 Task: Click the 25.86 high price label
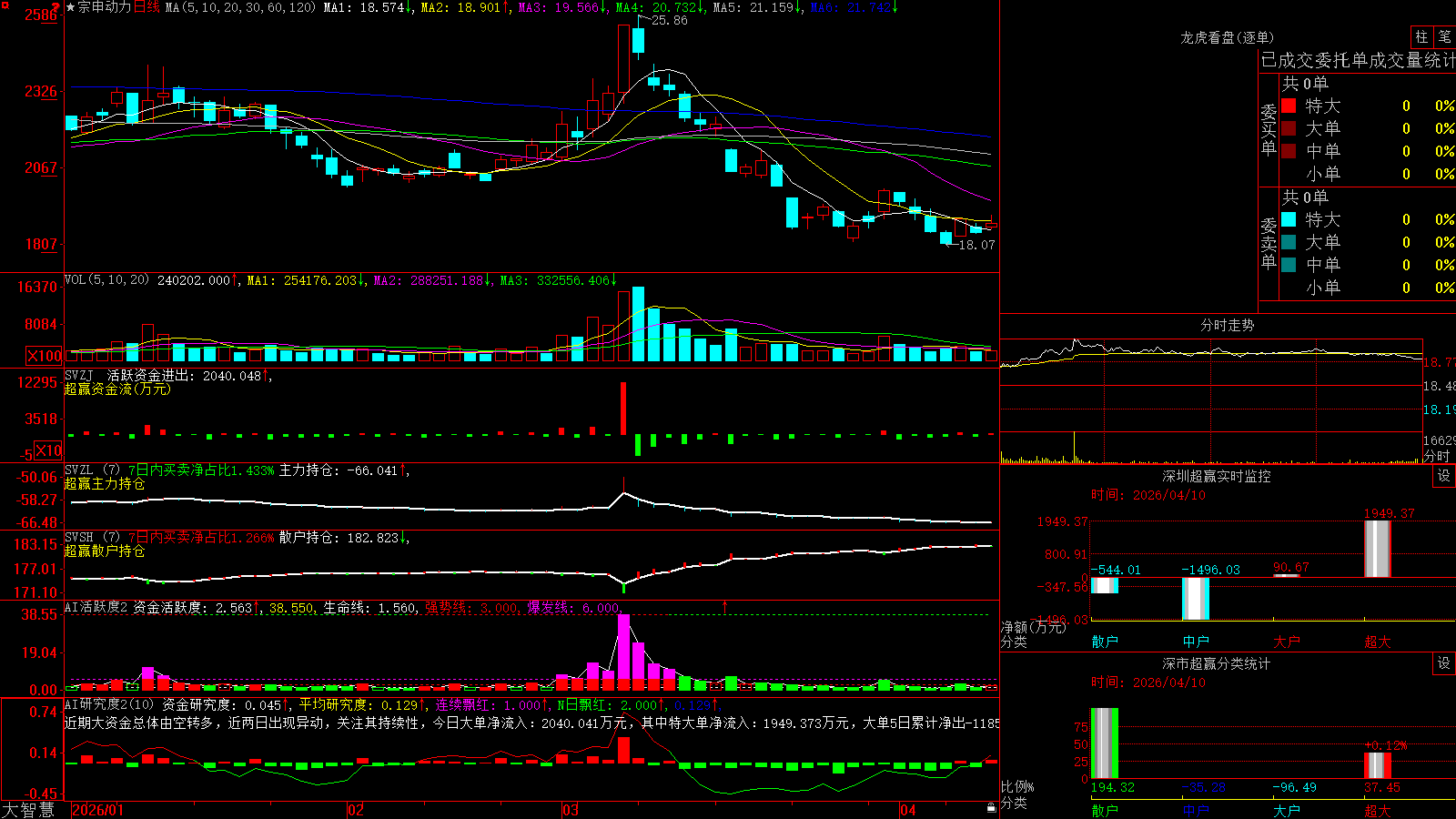click(670, 20)
